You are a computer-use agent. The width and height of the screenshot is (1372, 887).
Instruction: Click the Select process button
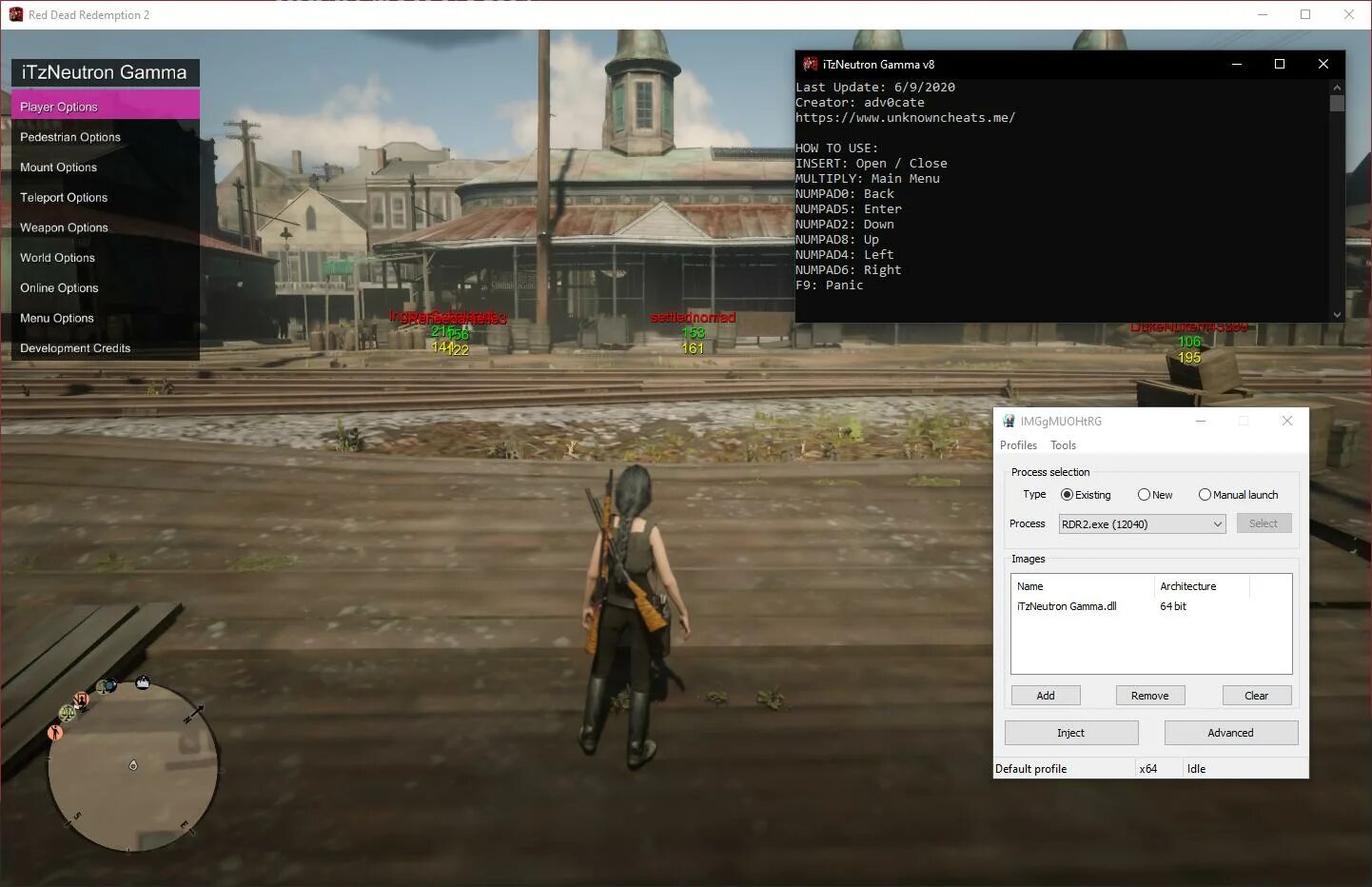coord(1264,523)
